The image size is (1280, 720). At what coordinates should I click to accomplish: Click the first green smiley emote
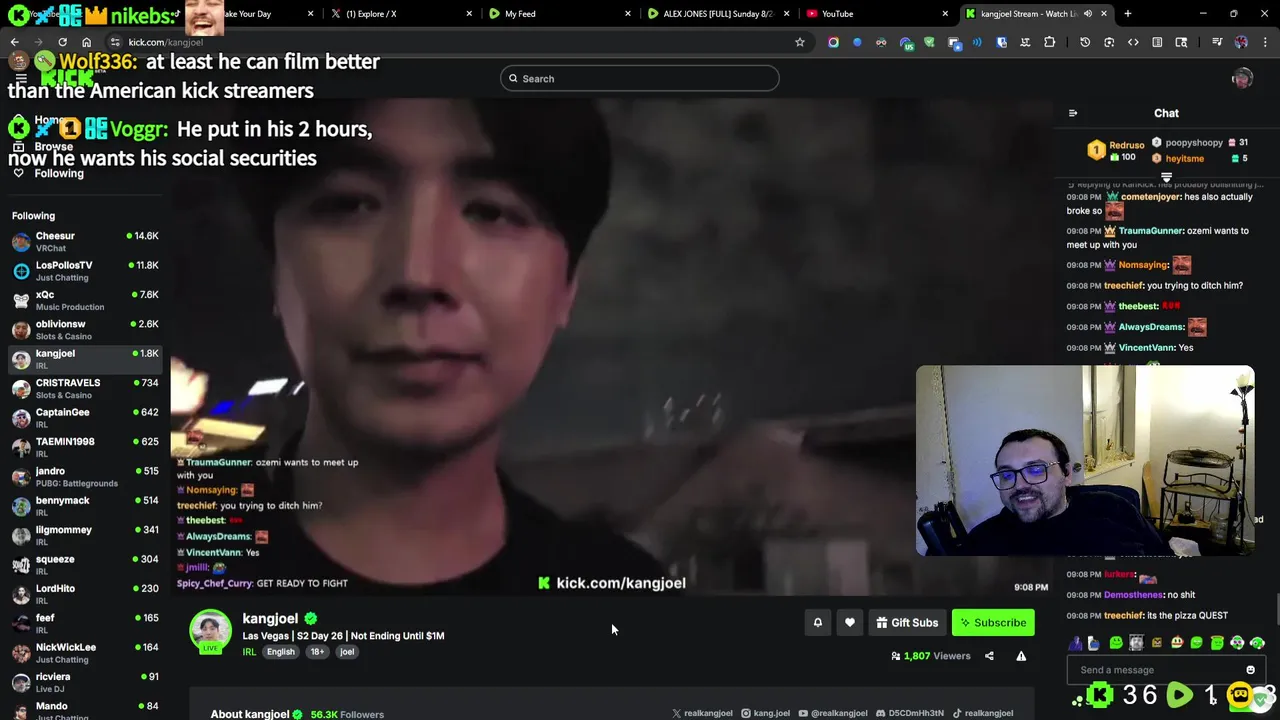[1116, 643]
